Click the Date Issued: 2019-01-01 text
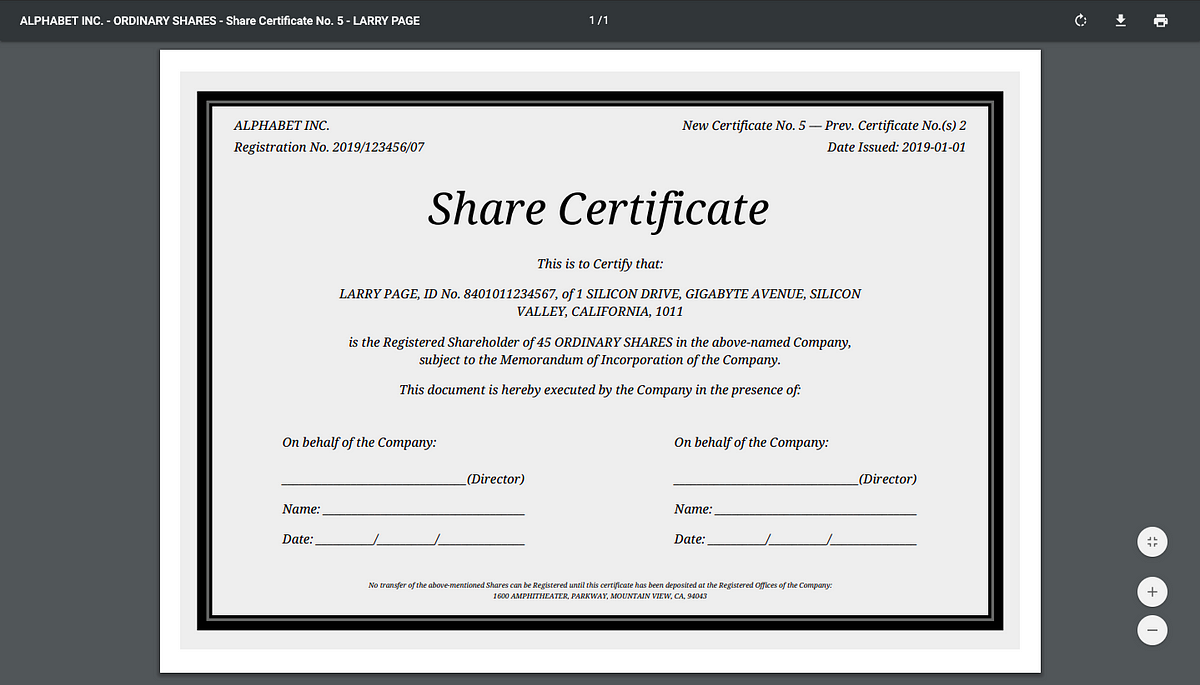Viewport: 1200px width, 685px height. point(897,147)
